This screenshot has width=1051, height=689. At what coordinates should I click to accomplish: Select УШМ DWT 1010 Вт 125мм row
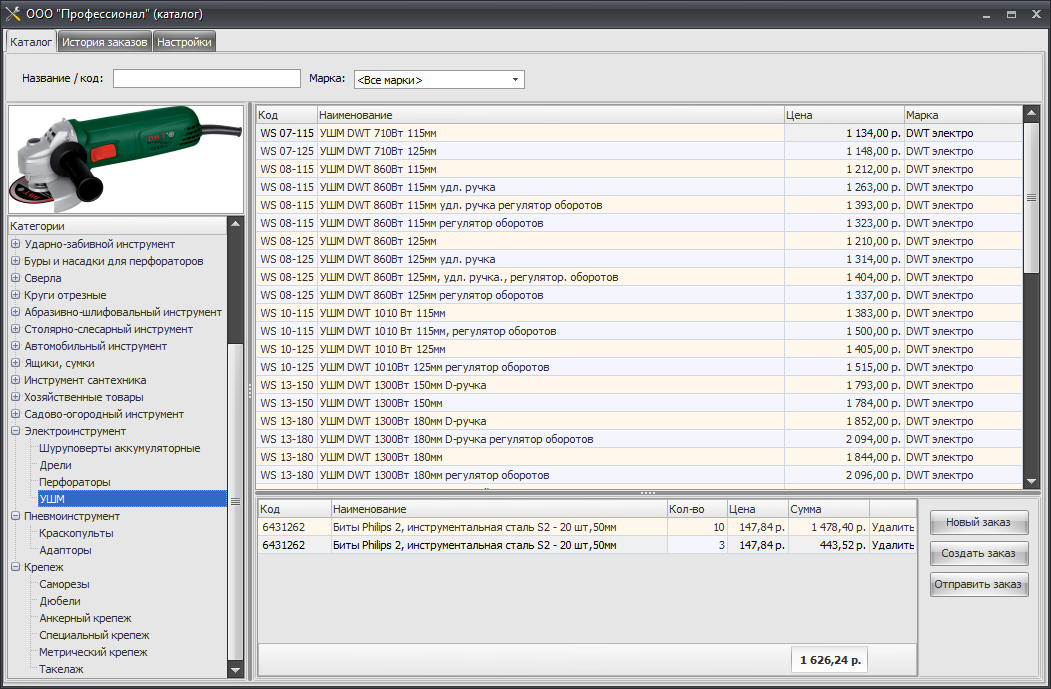(x=639, y=349)
